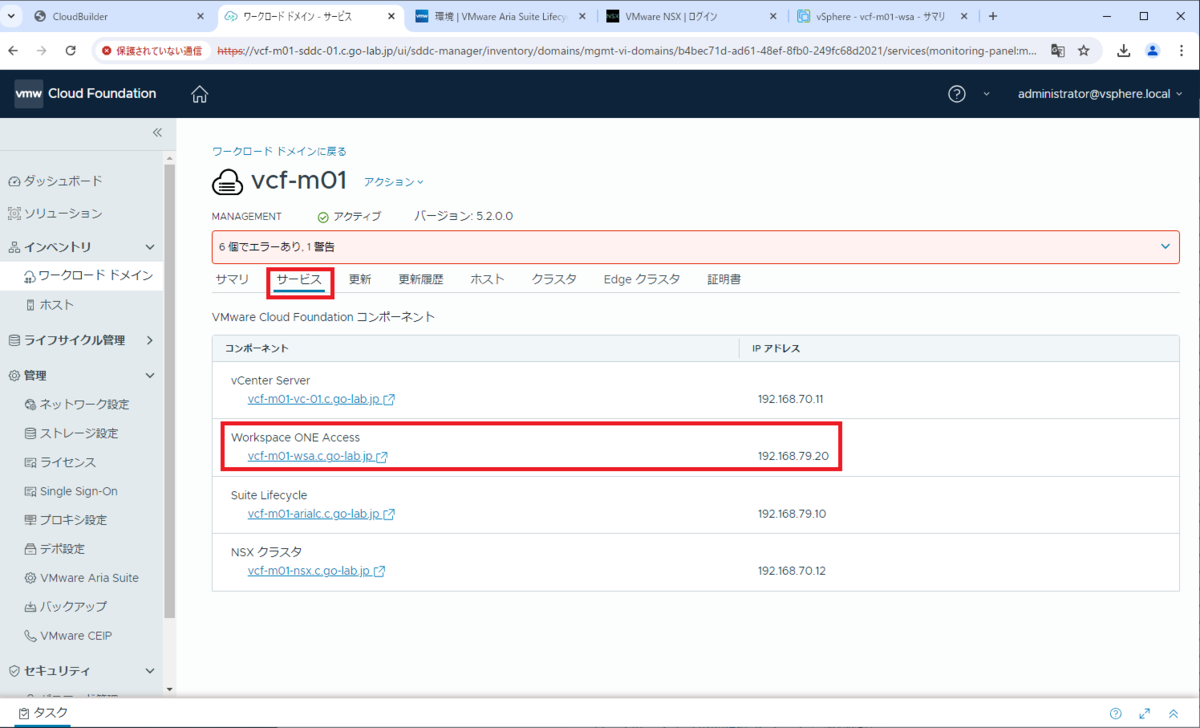Image resolution: width=1200 pixels, height=728 pixels.
Task: Open dropdown arrow next to the help icon
Action: pyautogui.click(x=985, y=94)
